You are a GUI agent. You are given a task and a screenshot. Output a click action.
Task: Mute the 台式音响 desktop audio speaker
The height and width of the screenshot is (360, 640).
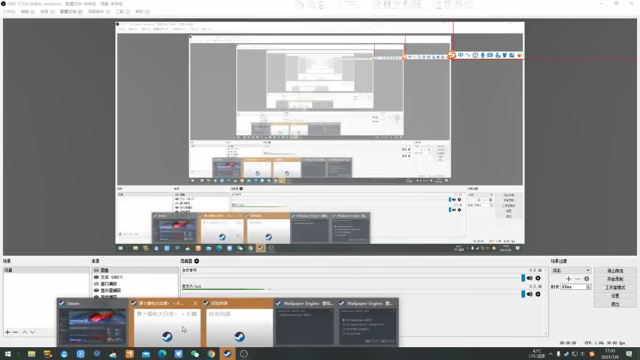tap(530, 278)
